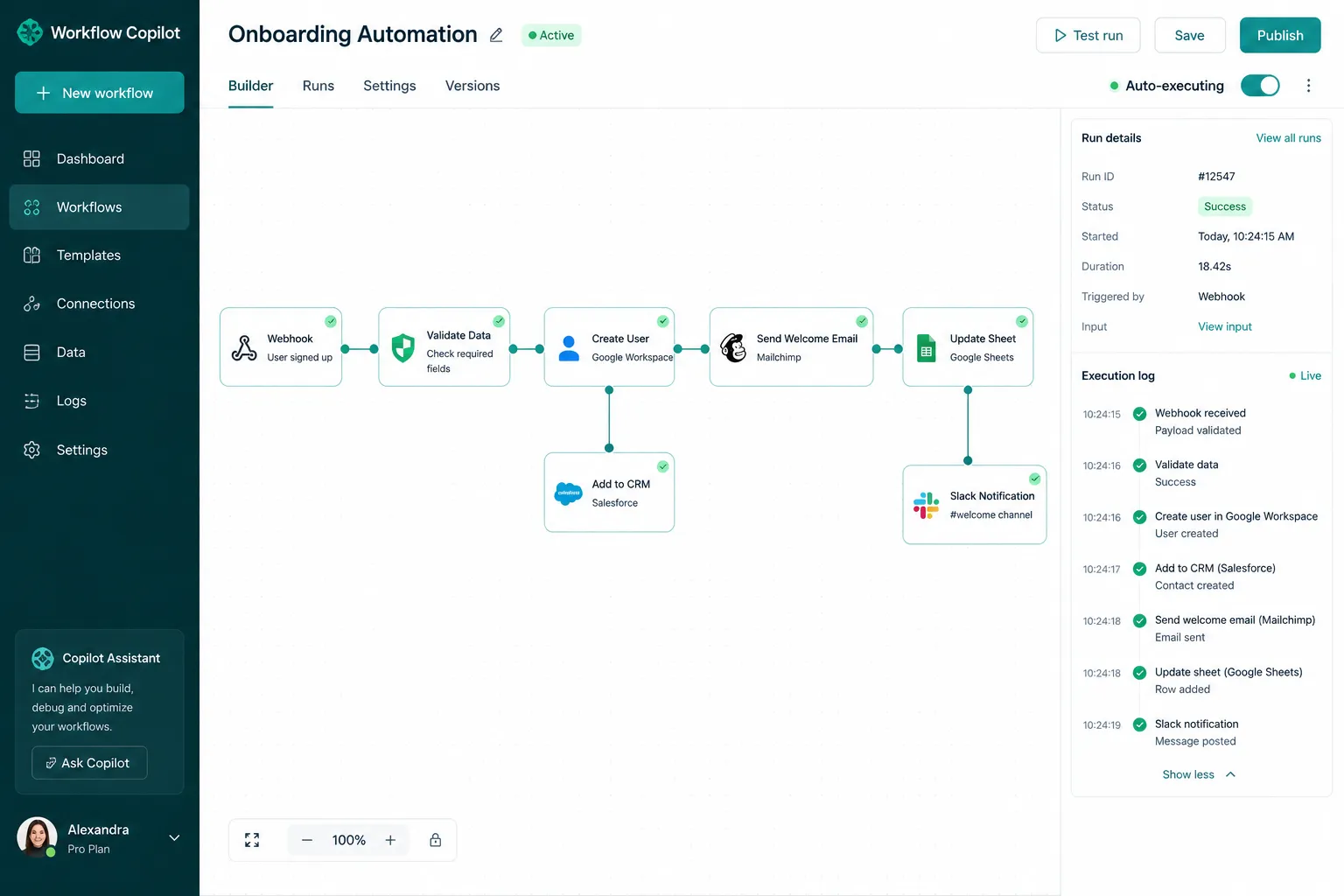Switch to the Versions tab
Image resolution: width=1344 pixels, height=896 pixels.
click(472, 86)
